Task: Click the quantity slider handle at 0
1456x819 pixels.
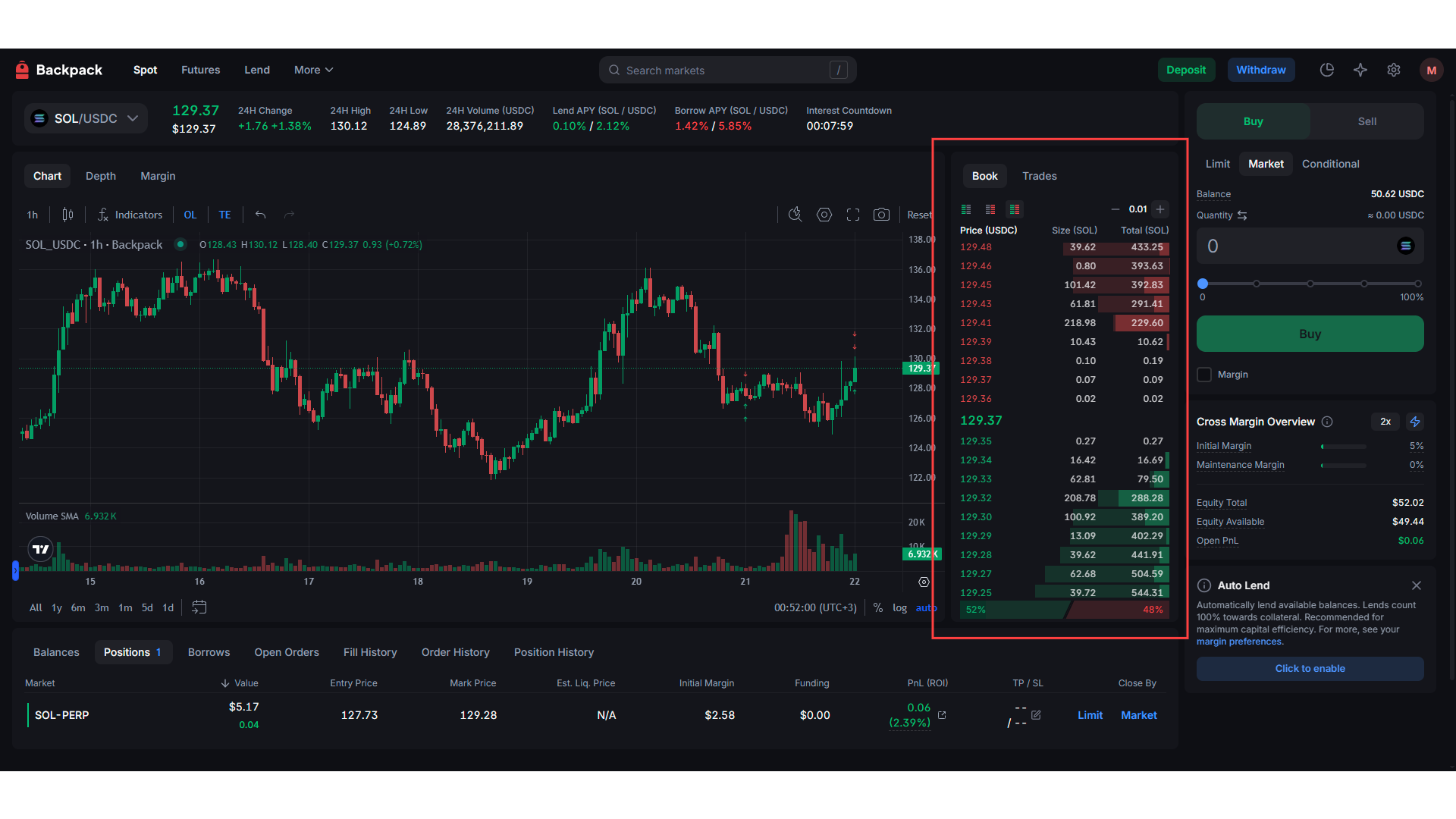Action: (1203, 284)
